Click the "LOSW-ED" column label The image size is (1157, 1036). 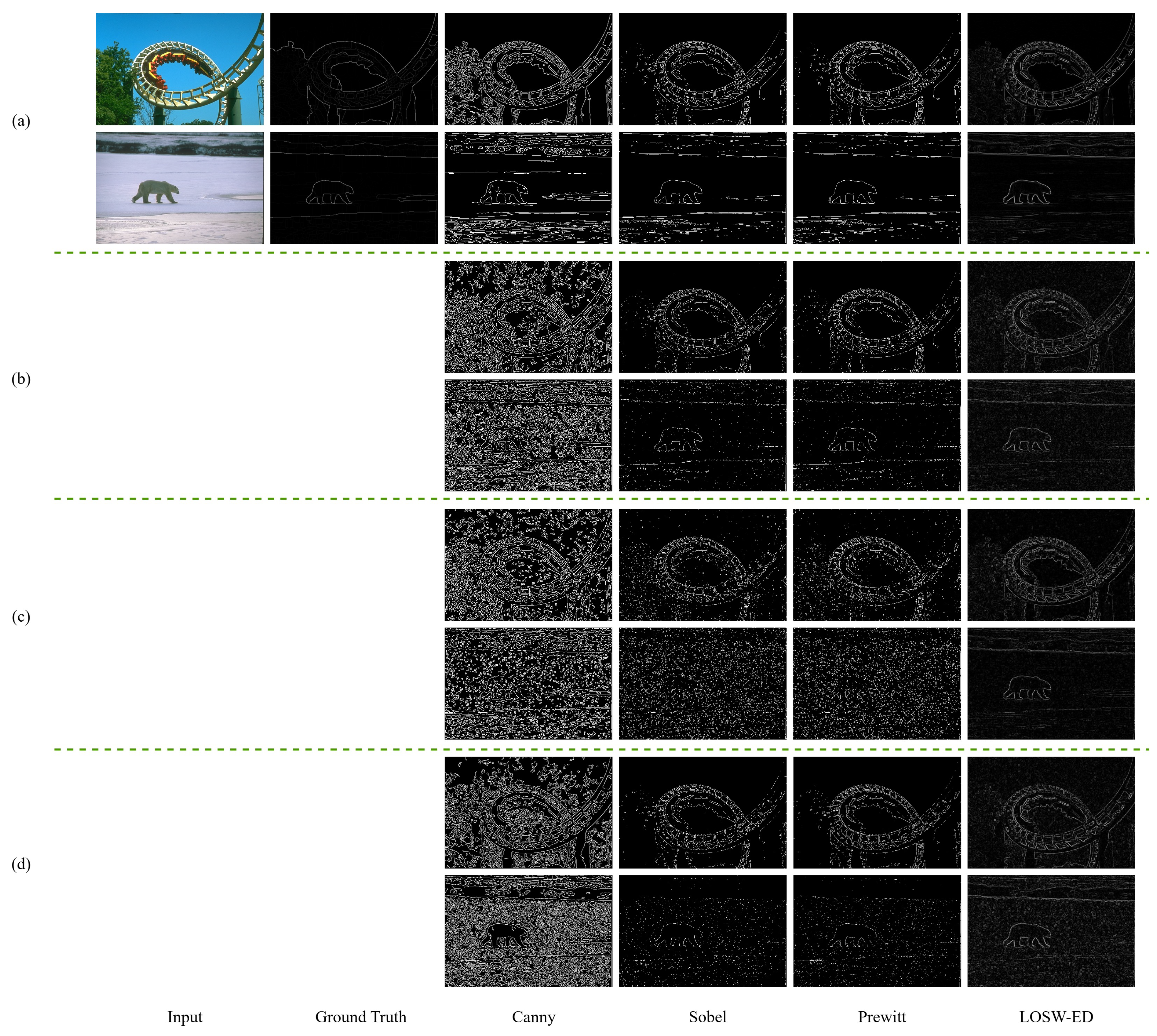pos(1056,1017)
